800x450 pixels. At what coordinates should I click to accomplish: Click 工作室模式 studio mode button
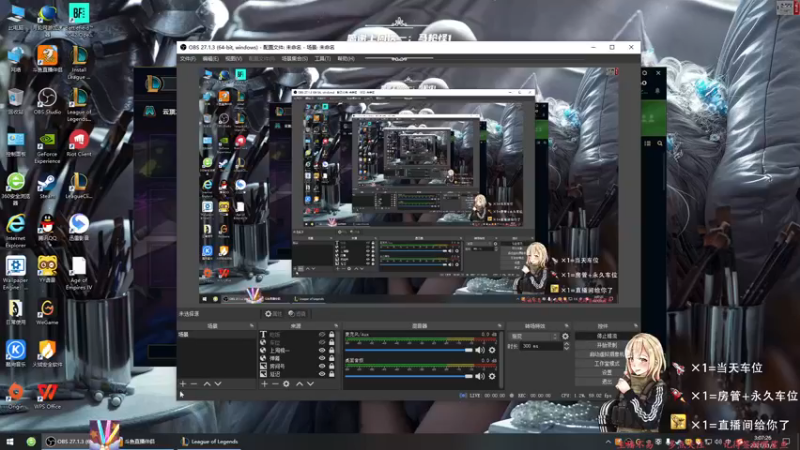click(606, 364)
